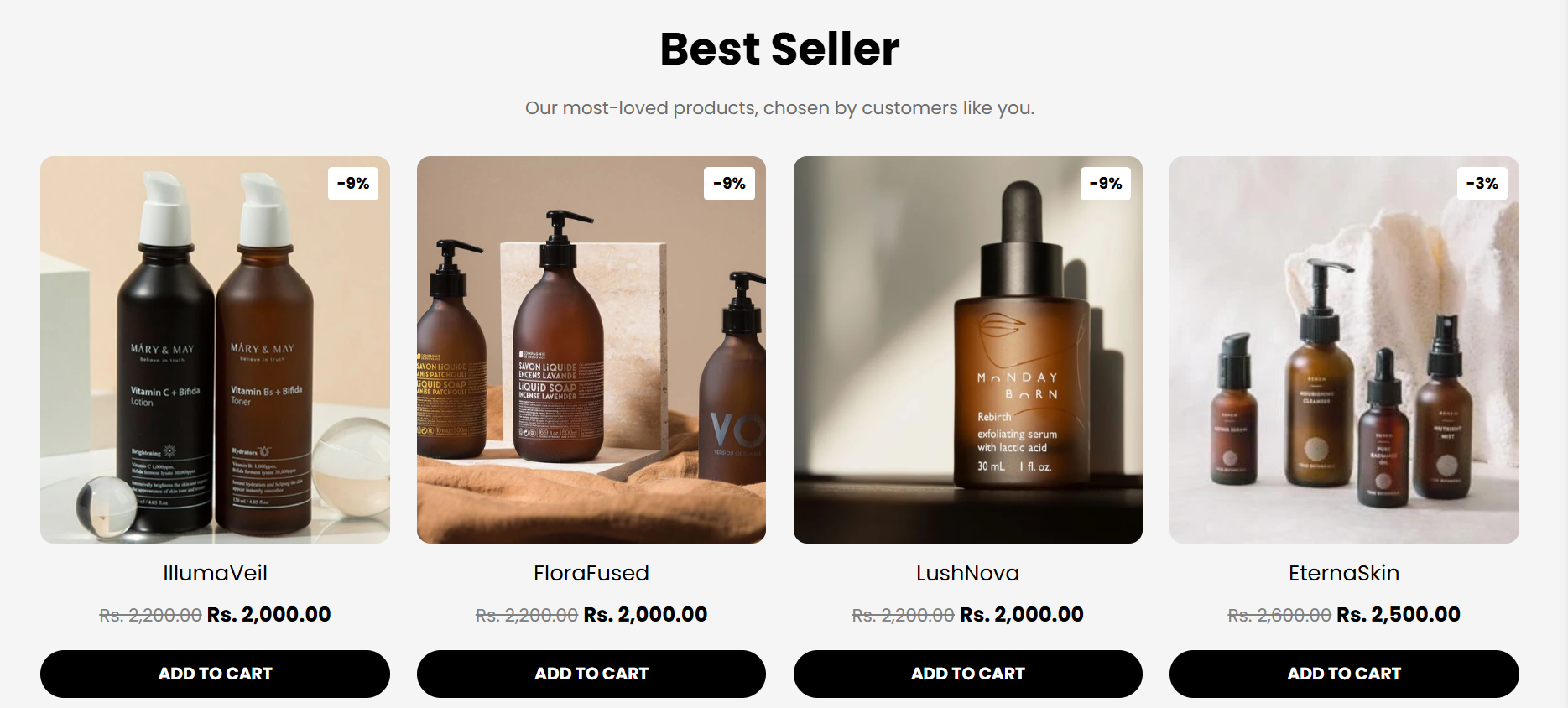Open the IllumaVeil product image
This screenshot has height=708, width=1568.
point(215,350)
